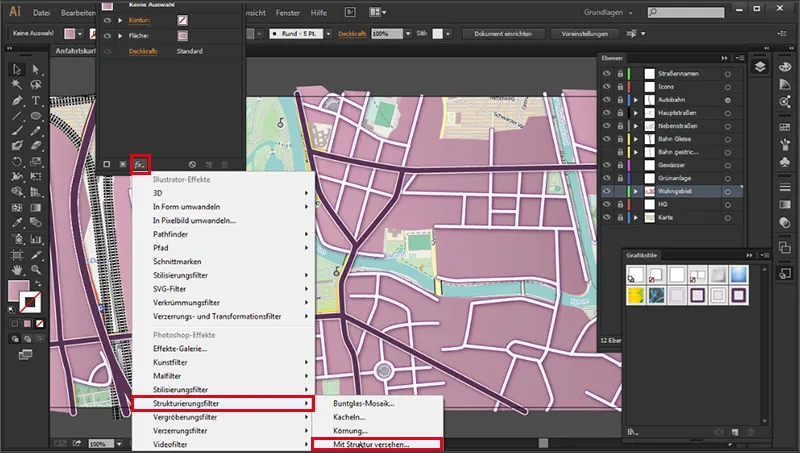This screenshot has height=453, width=800.
Task: Select the Eyedropper tool
Action: point(17,223)
